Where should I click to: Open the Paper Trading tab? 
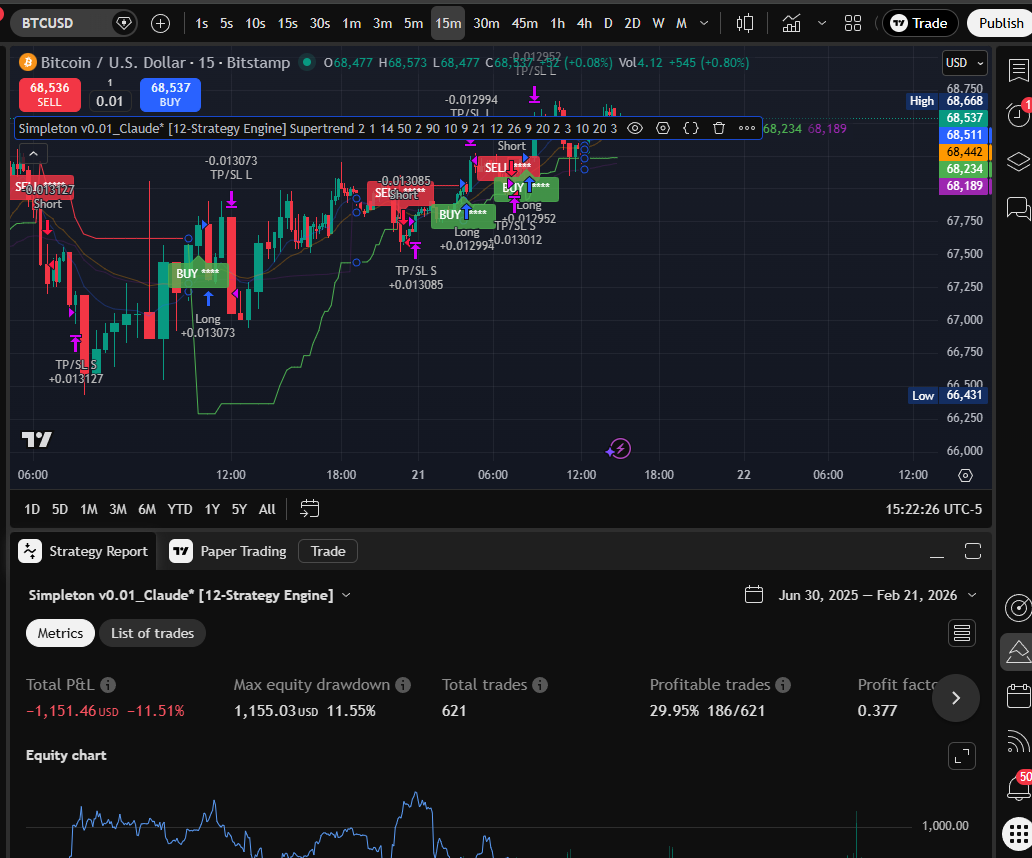click(x=229, y=551)
